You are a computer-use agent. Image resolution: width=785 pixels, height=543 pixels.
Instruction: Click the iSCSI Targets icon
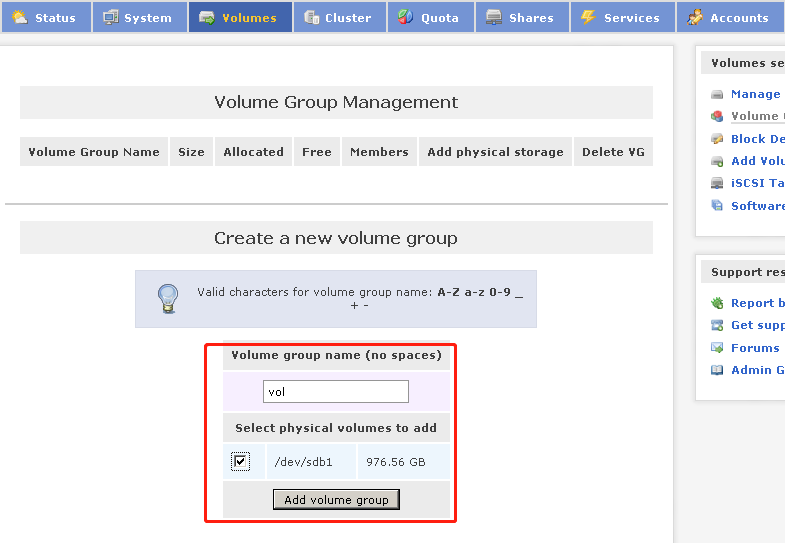(717, 183)
